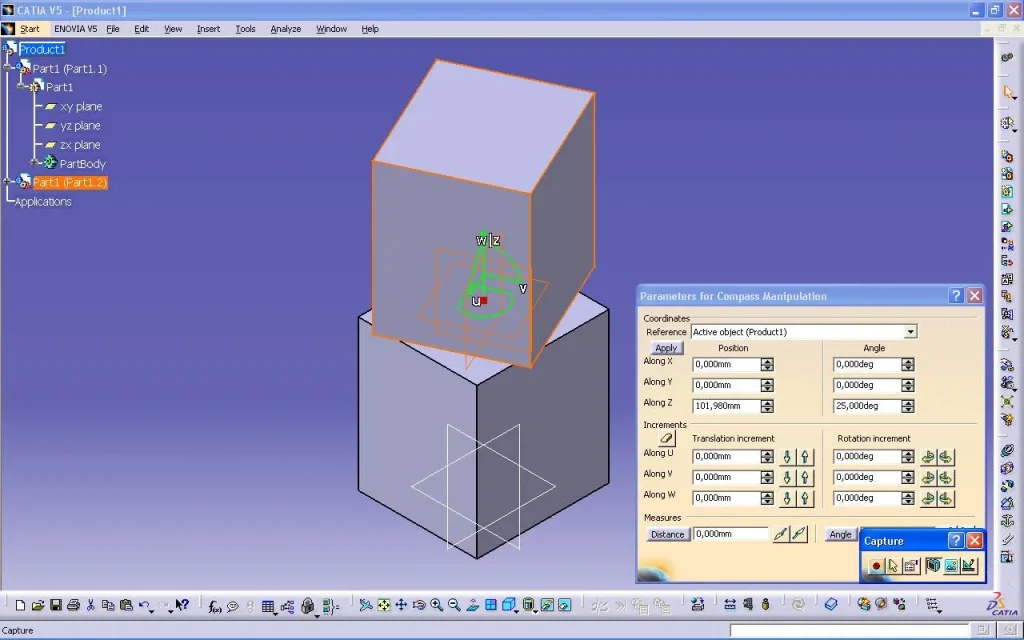The image size is (1024, 640).
Task: Click the Create Multi-View icon
Action: click(490, 605)
